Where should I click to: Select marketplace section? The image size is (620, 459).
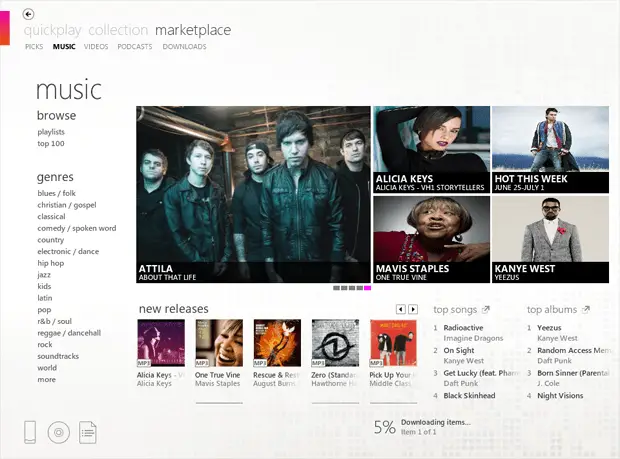pos(193,30)
